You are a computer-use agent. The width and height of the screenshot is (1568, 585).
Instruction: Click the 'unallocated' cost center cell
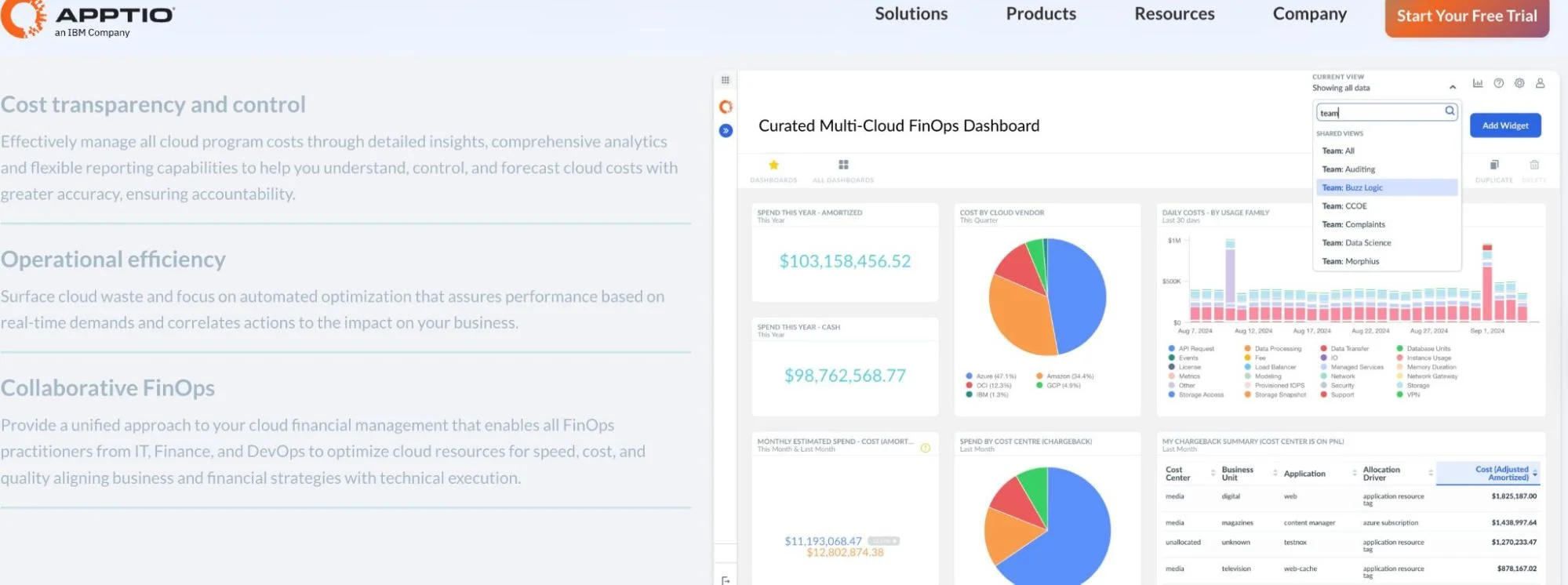tap(1183, 543)
